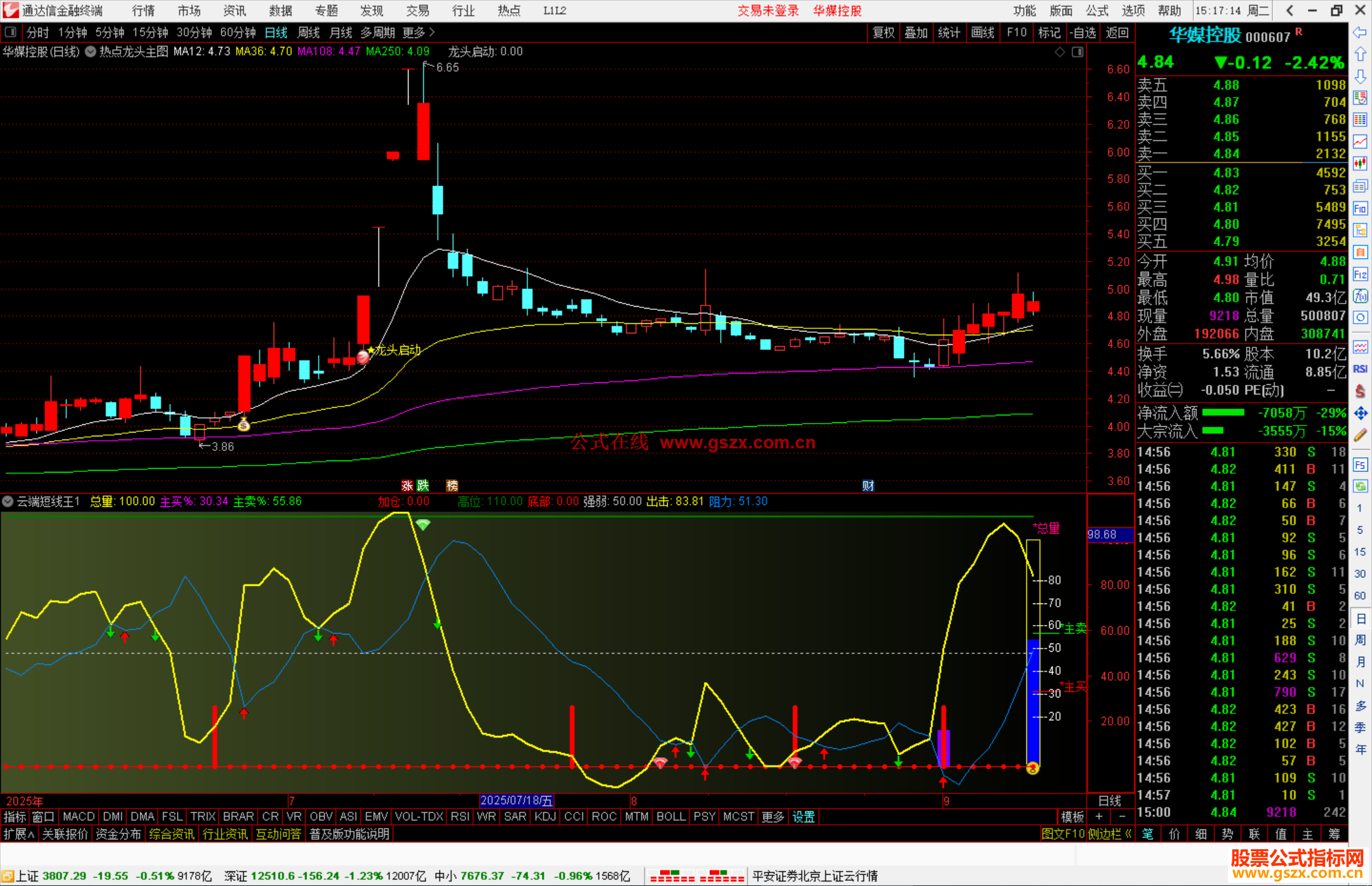Click the panel layout icon left of 分时
1372x886 pixels.
tap(11, 32)
